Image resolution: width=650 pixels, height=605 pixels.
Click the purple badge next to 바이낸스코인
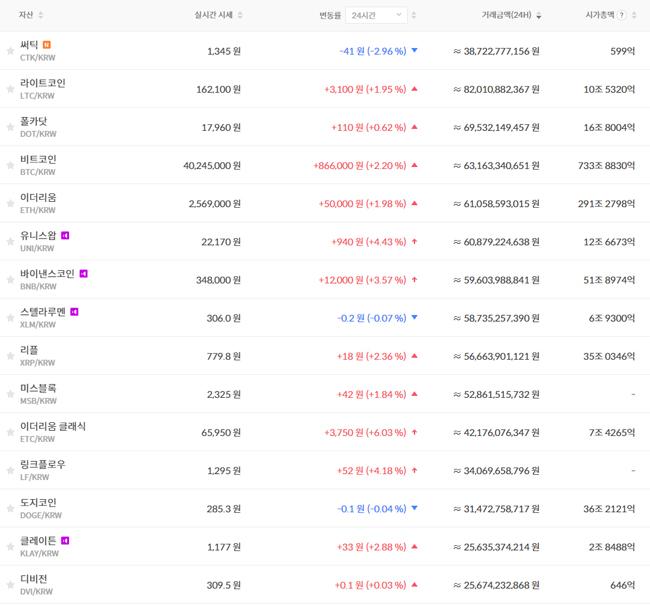pos(84,274)
